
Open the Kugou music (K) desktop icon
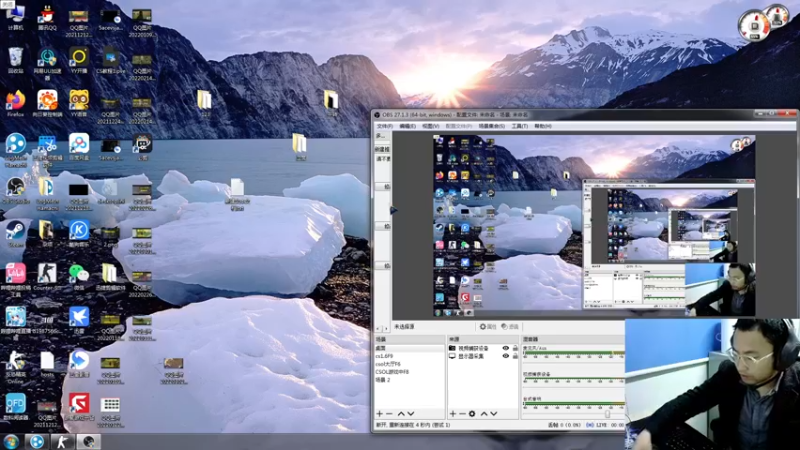(x=79, y=232)
